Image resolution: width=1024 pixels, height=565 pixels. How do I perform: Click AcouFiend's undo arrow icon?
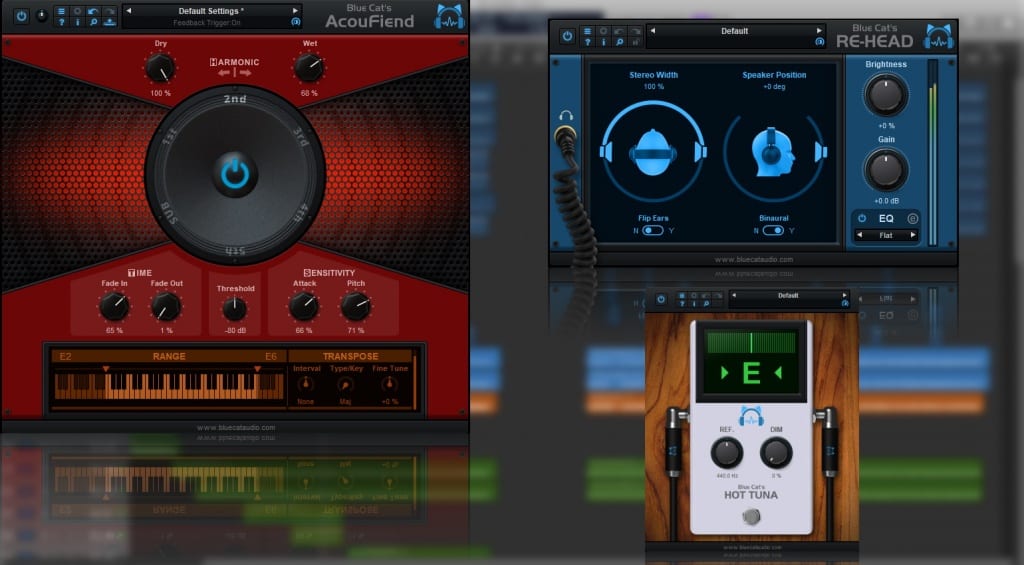pyautogui.click(x=92, y=11)
